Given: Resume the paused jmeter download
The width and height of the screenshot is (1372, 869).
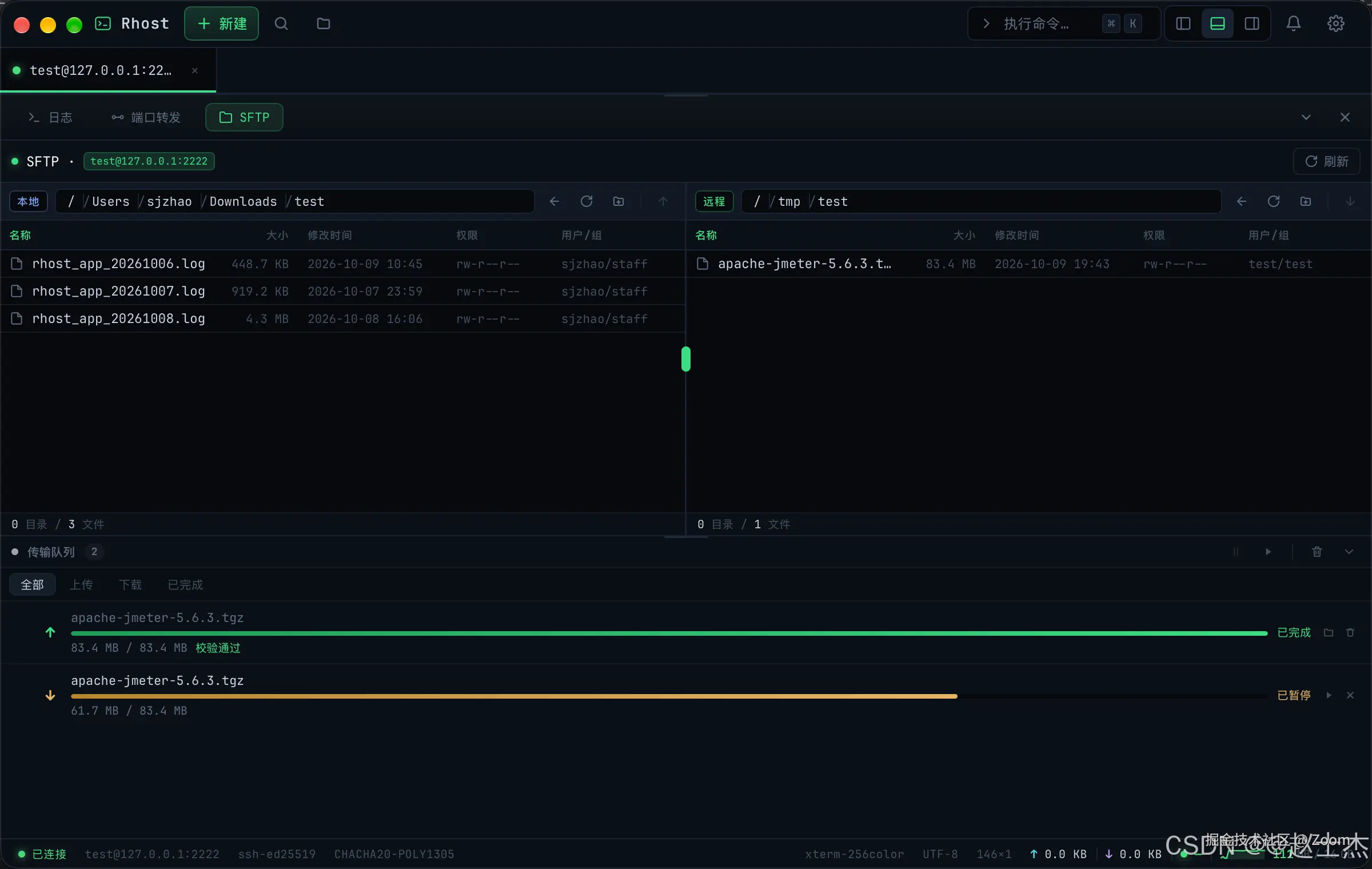Looking at the screenshot, I should 1329,695.
